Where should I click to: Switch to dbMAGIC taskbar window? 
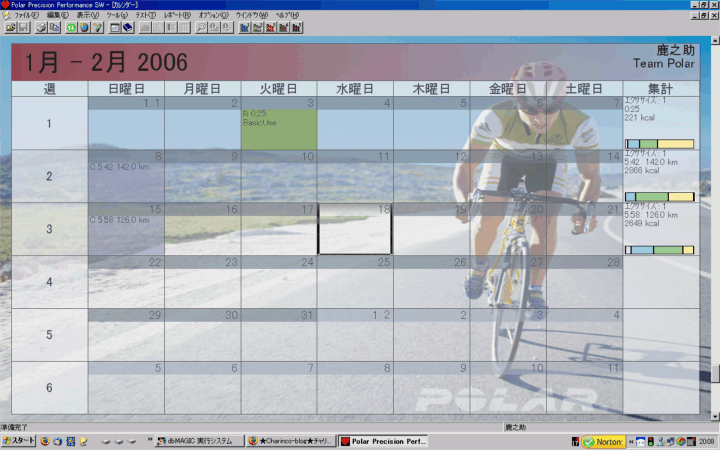197,440
